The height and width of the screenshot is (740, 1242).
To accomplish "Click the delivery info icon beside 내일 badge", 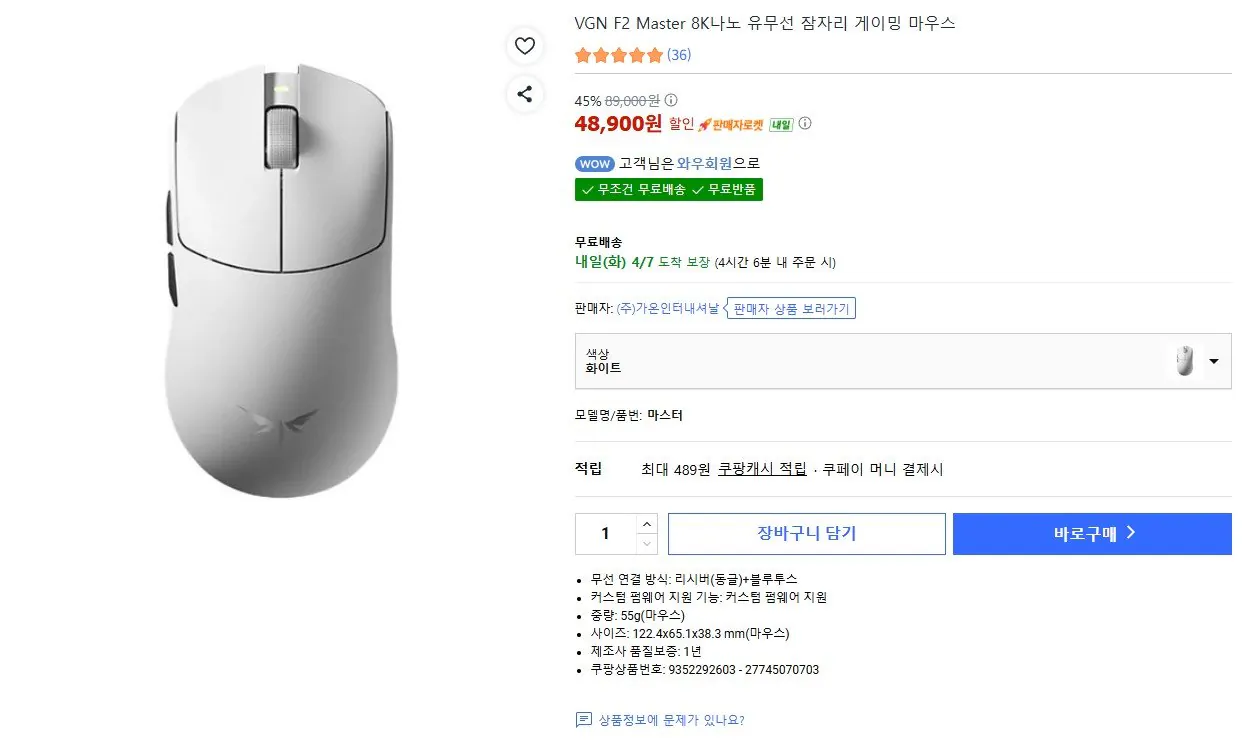I will point(805,123).
